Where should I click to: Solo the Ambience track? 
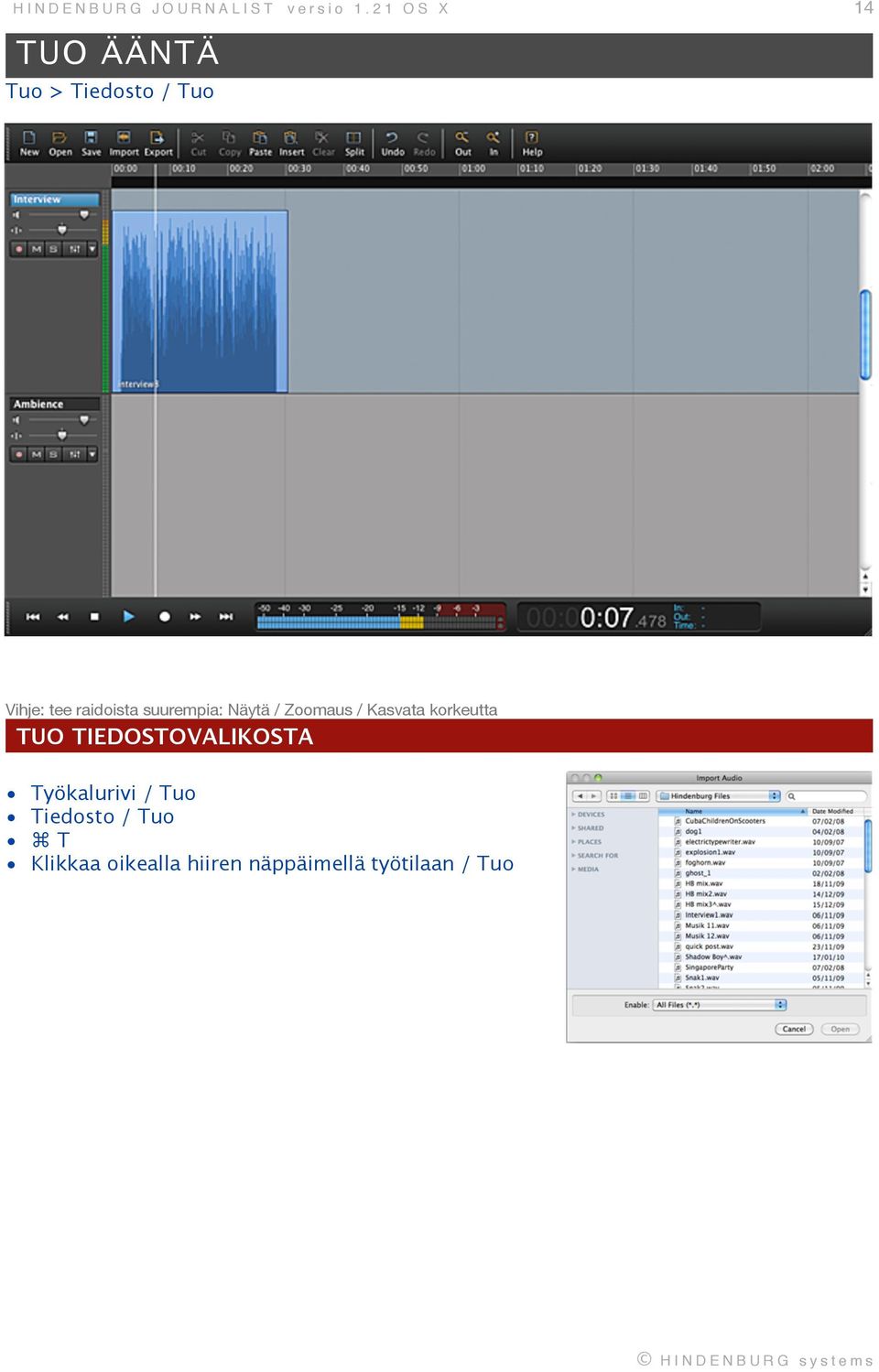(x=53, y=454)
